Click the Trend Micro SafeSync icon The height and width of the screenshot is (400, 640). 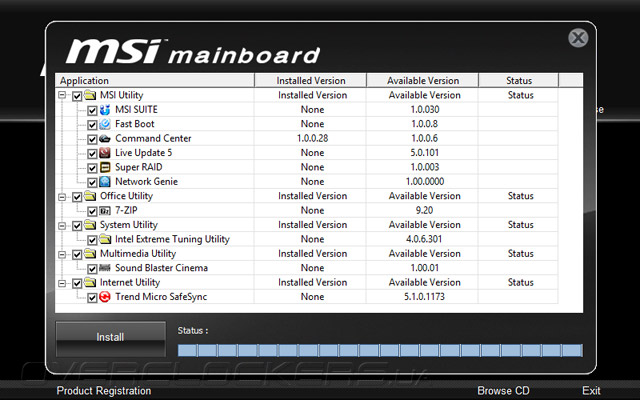(x=105, y=297)
